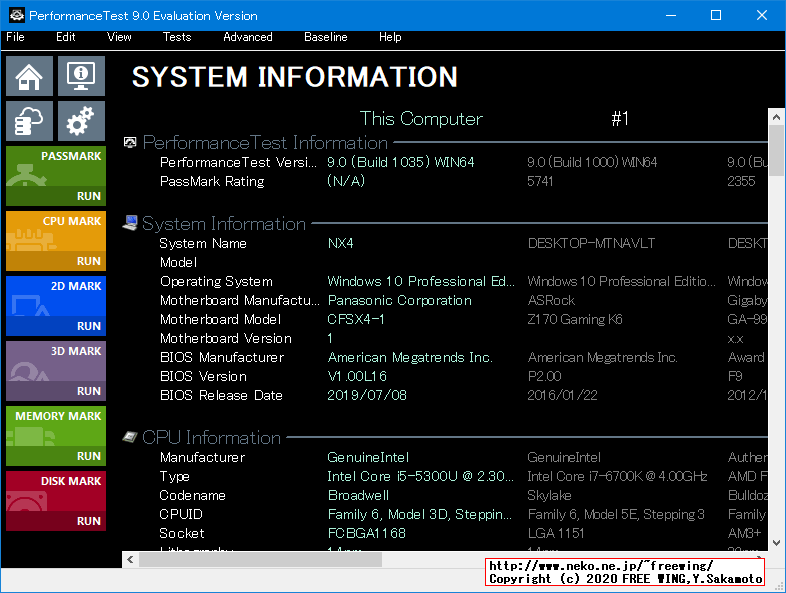Viewport: 786px width, 593px height.
Task: Click the 'CPUID' row label
Action: click(x=181, y=514)
